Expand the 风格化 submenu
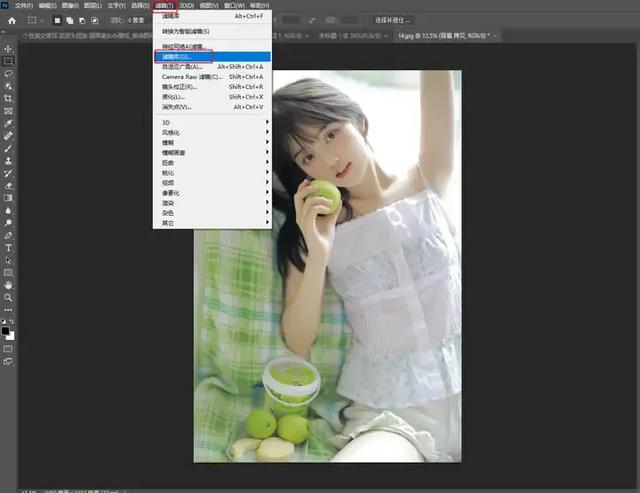The image size is (640, 493). point(212,133)
